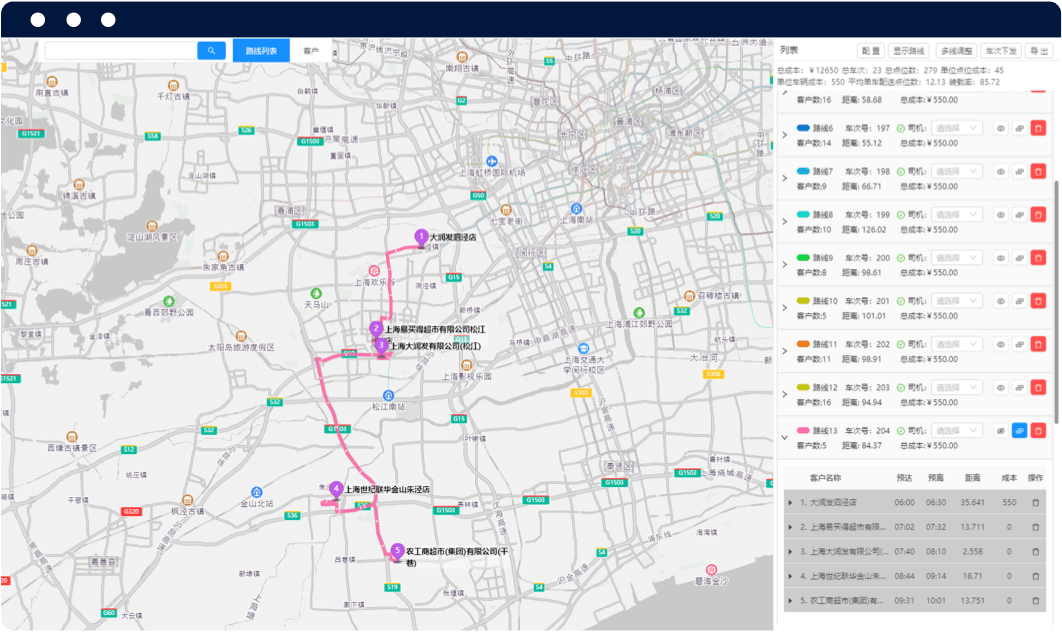Click map stop marker 4 at 上海世纪联华金山朱泾店

pos(336,489)
